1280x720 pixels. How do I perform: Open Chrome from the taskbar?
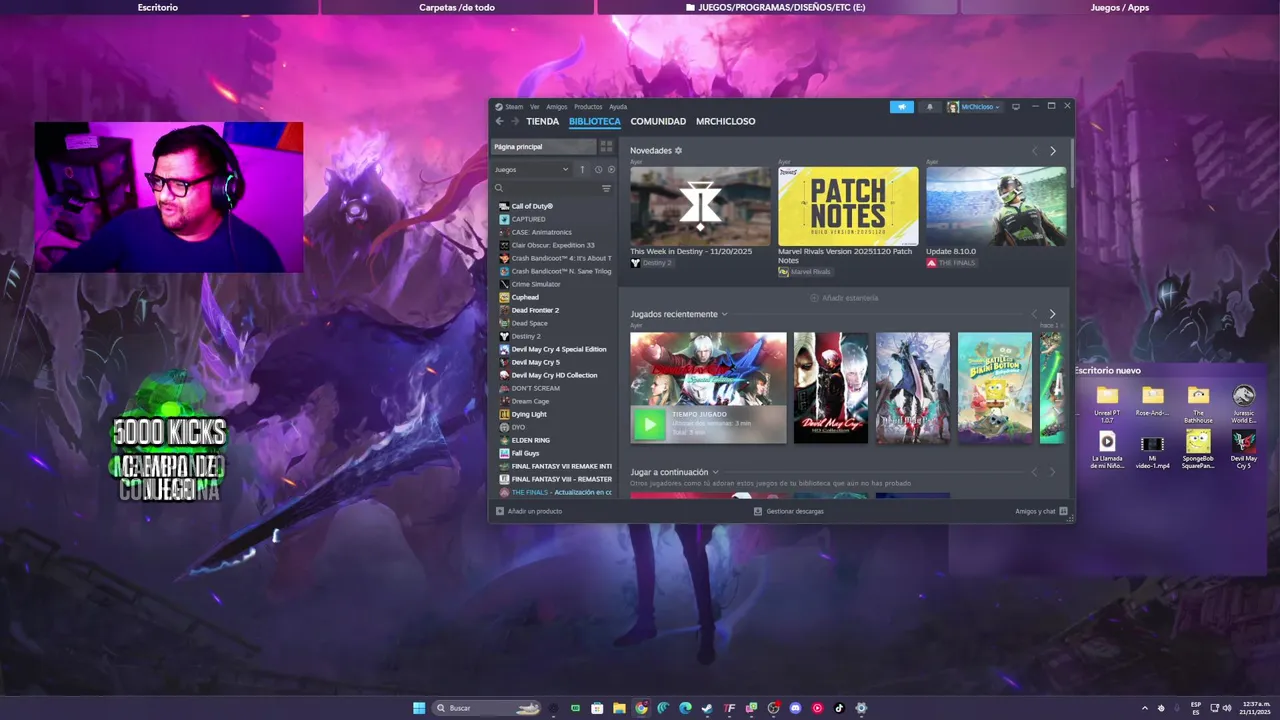[x=641, y=708]
